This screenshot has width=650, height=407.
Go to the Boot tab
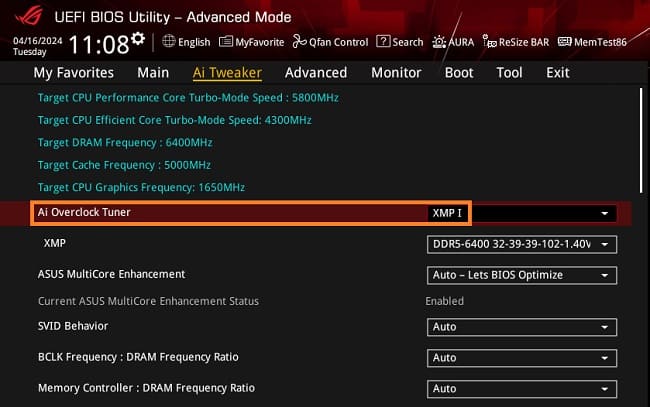[459, 73]
